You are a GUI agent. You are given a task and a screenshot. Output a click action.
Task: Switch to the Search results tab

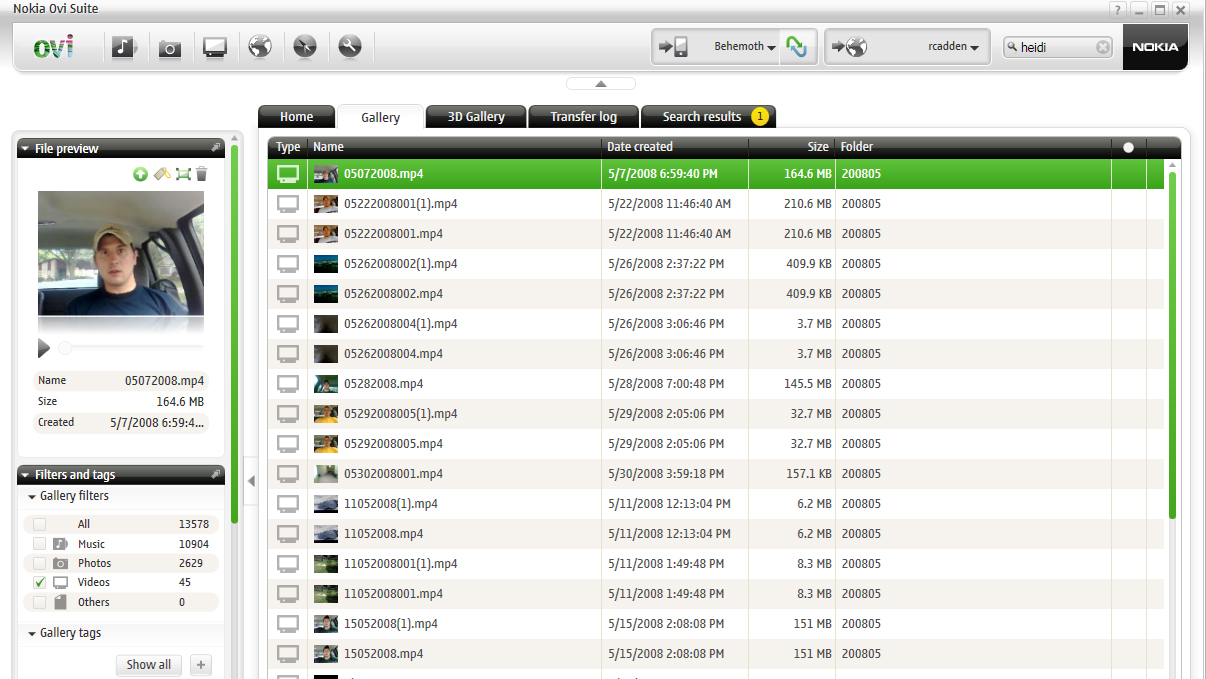[708, 116]
